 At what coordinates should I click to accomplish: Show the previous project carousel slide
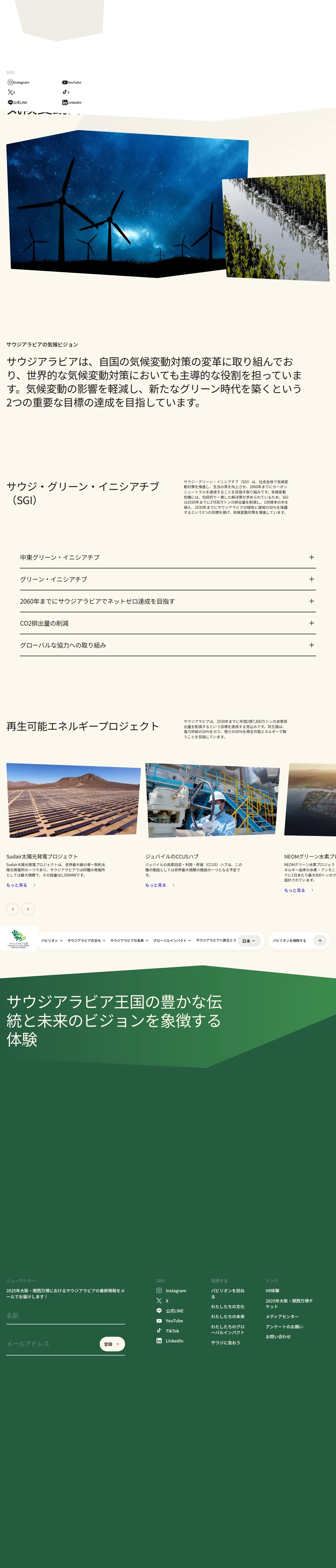point(13,909)
